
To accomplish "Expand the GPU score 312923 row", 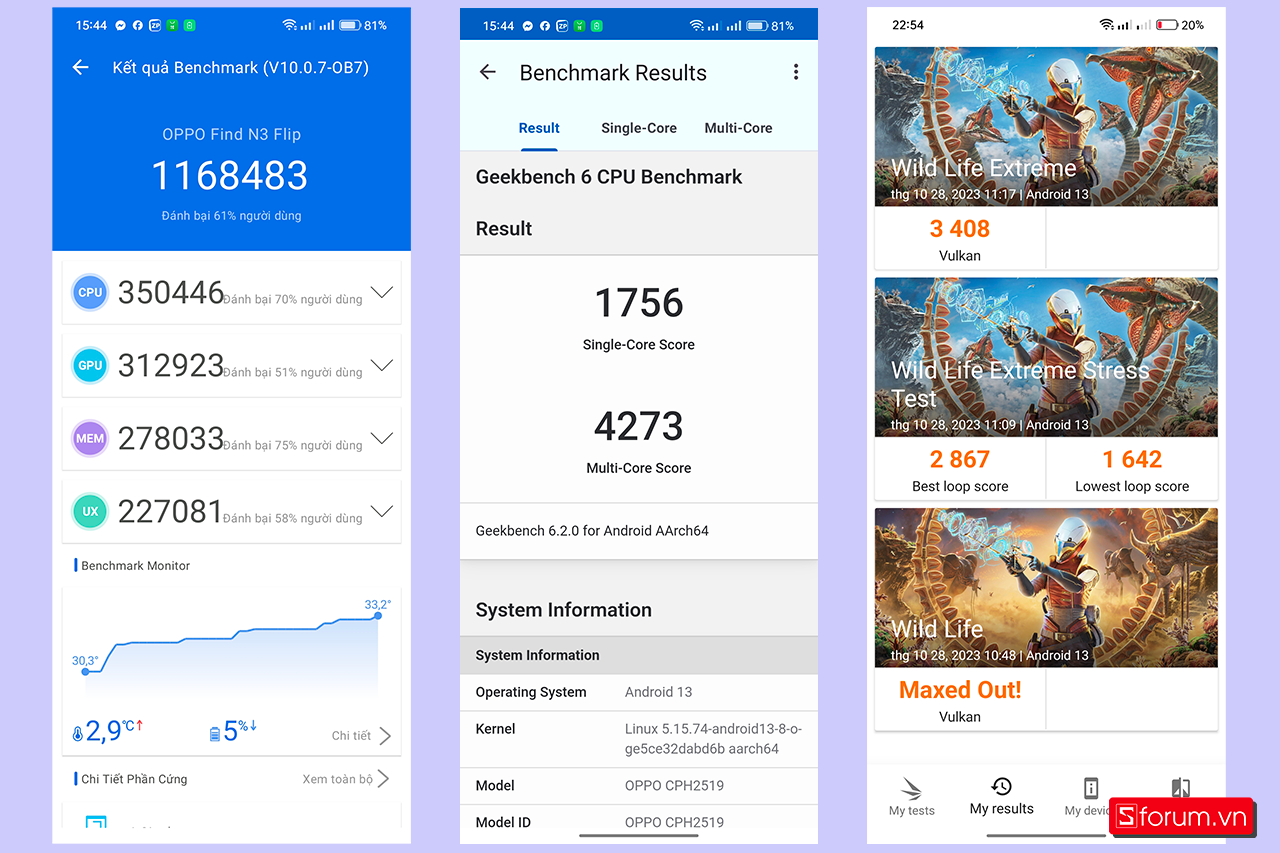I will (381, 366).
